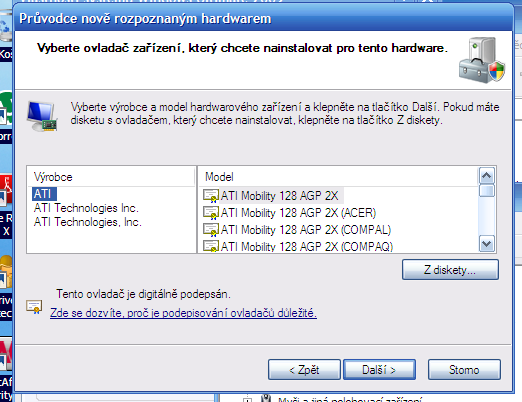This screenshot has height=402, width=522.
Task: Select manufacturer ATI Technologies Inc. without comma
Action: coord(86,208)
